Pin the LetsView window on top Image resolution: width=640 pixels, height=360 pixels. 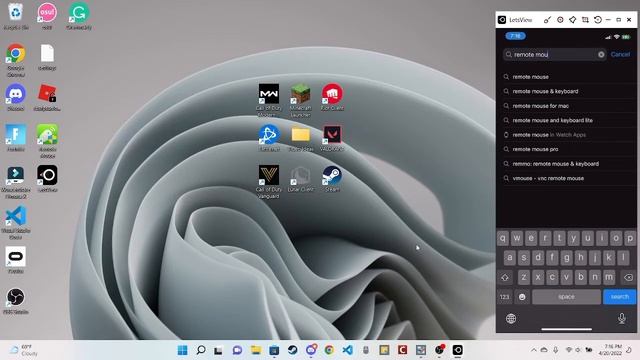(573, 20)
